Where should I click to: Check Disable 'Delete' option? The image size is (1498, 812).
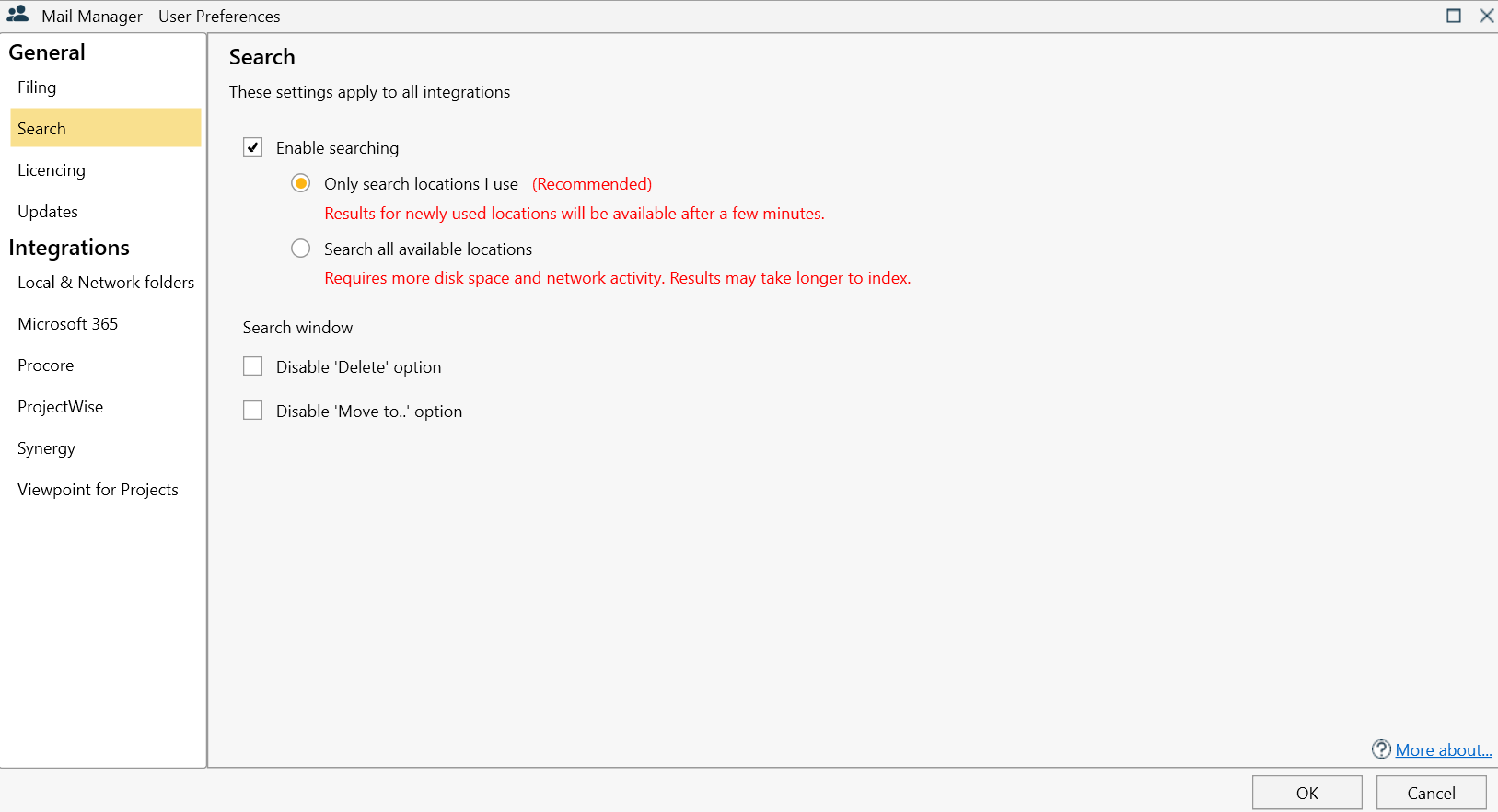253,366
